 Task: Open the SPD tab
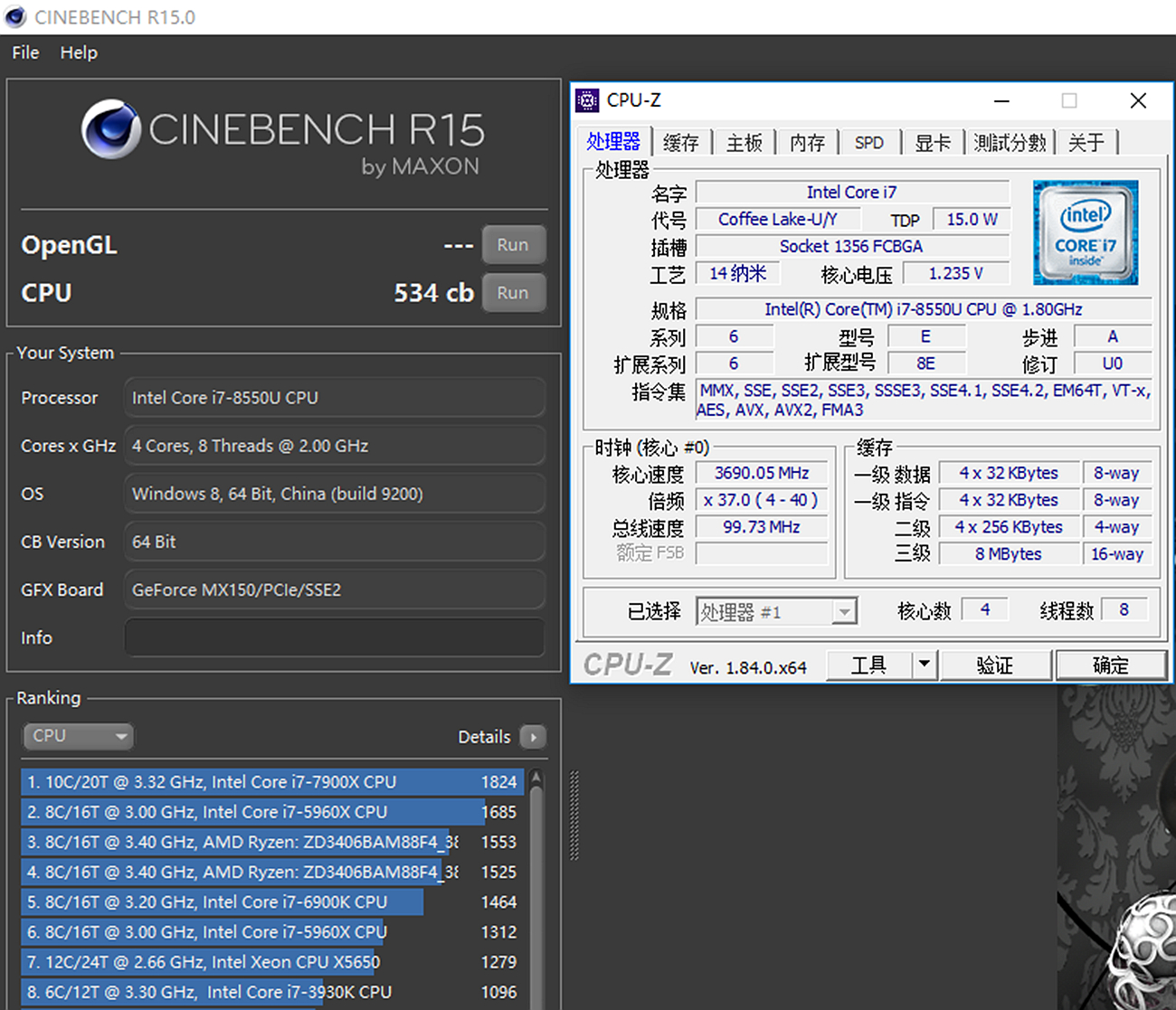coord(868,143)
